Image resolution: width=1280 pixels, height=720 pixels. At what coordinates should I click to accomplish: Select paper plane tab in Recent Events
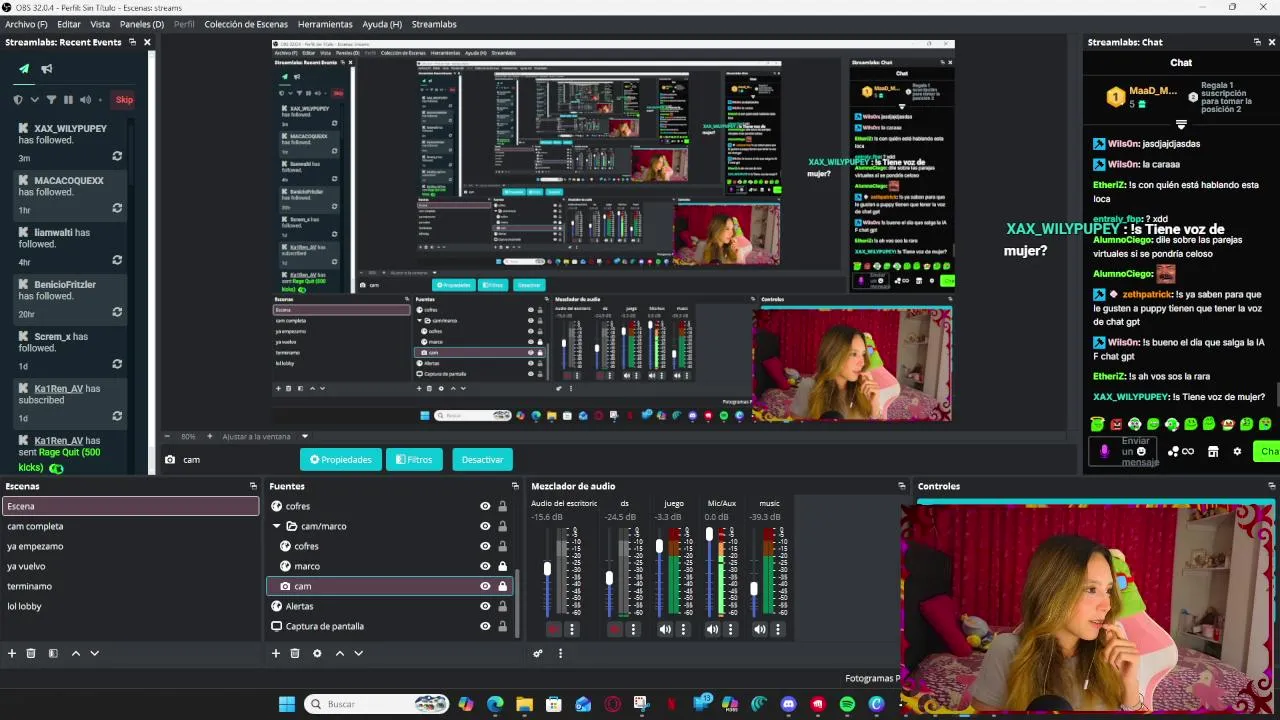click(x=24, y=69)
